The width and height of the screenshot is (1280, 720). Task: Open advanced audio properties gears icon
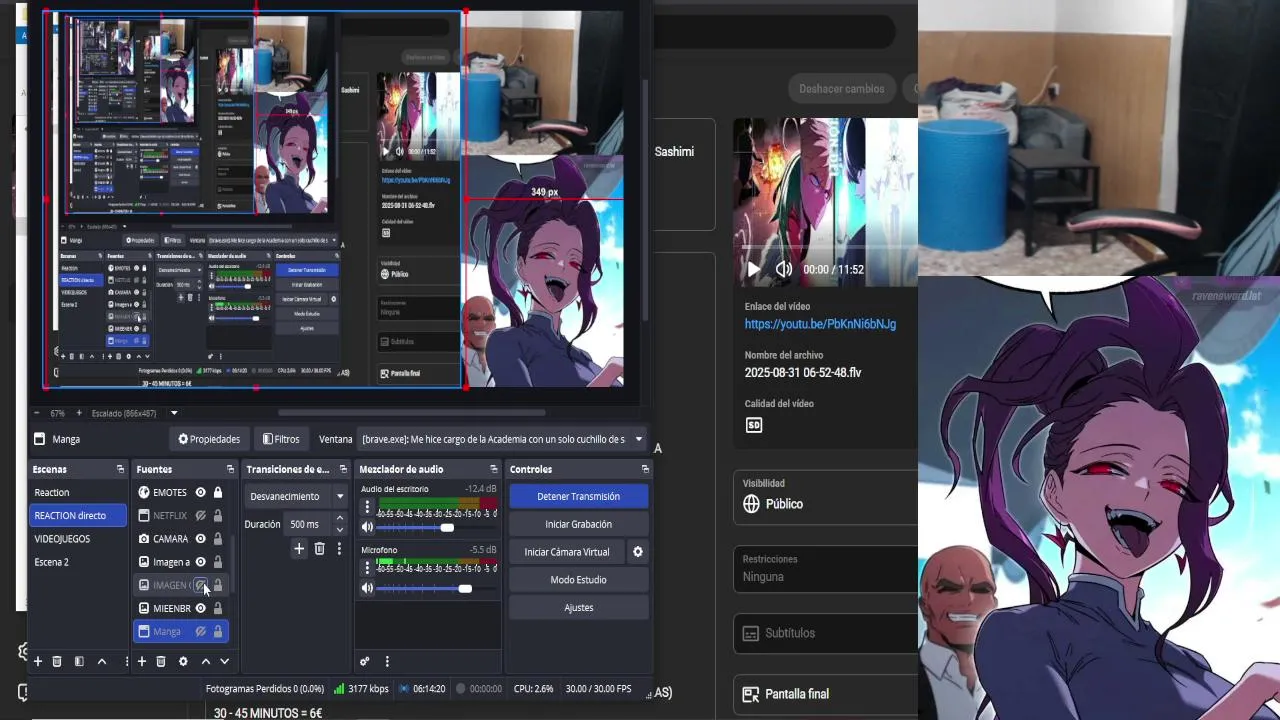tap(365, 661)
